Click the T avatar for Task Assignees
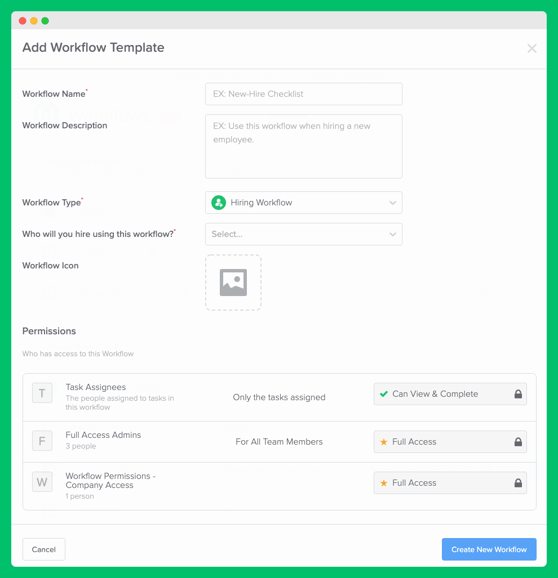The width and height of the screenshot is (558, 578). pyautogui.click(x=42, y=393)
